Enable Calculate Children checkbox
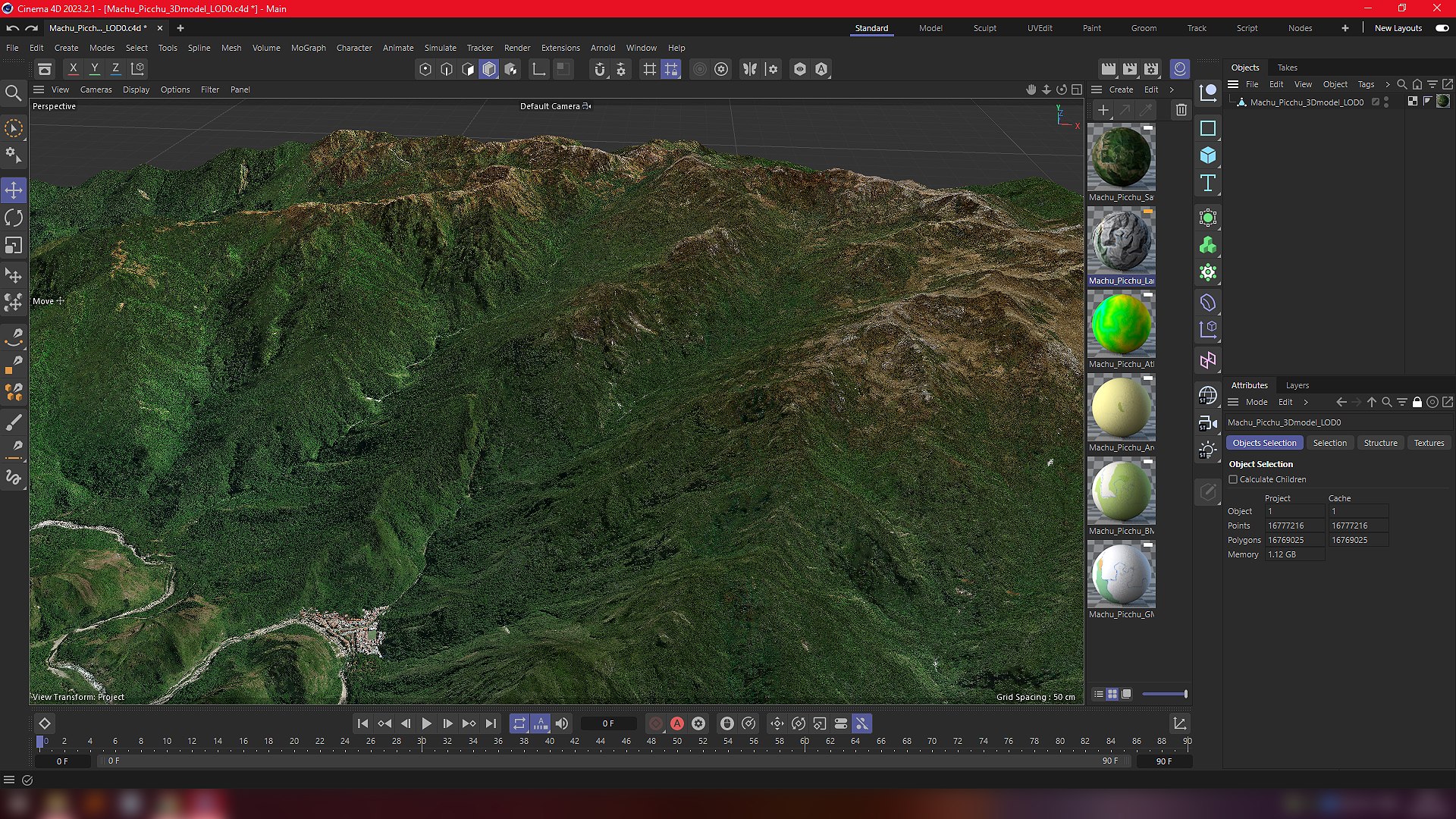The image size is (1456, 819). [1233, 480]
